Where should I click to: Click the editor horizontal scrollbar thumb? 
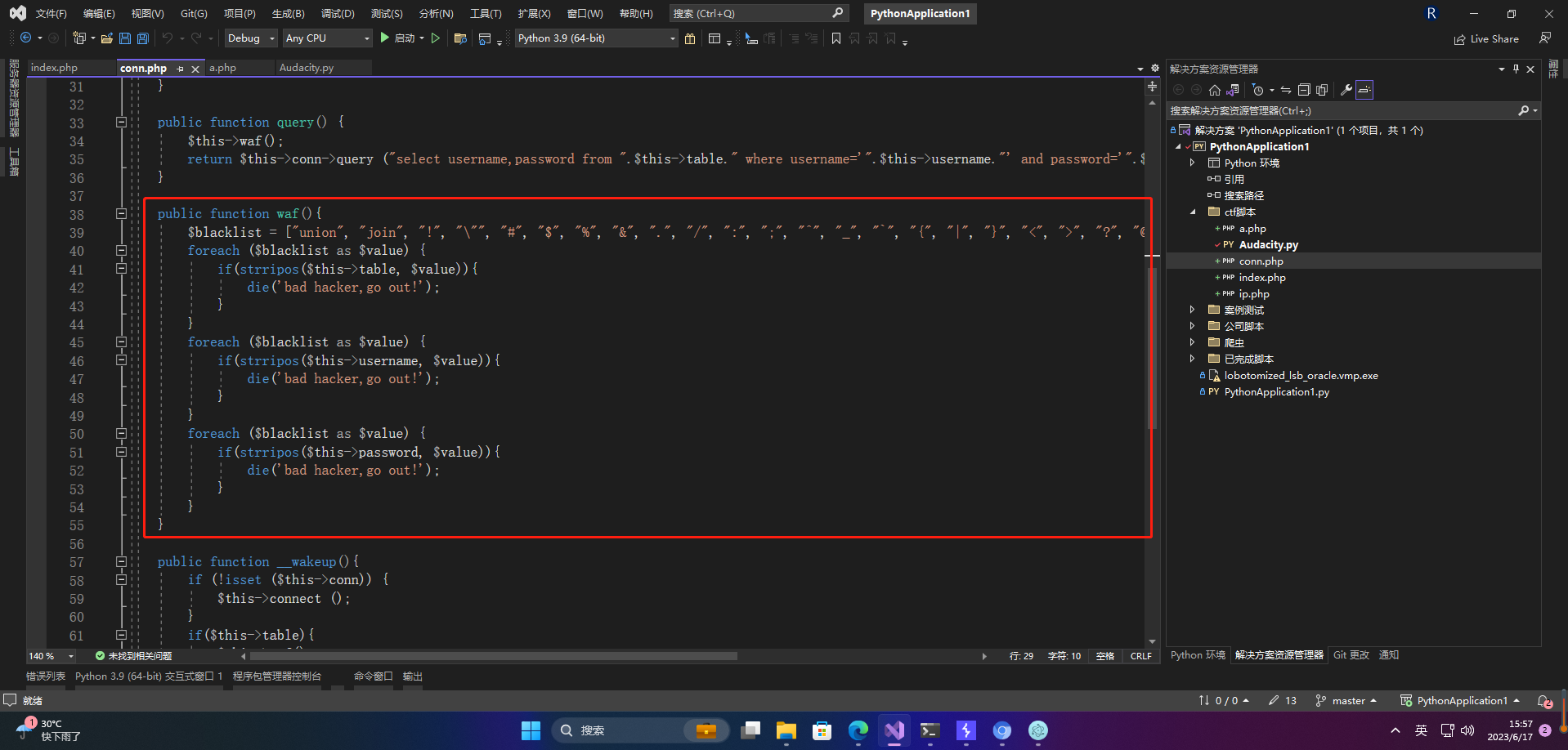(x=494, y=656)
